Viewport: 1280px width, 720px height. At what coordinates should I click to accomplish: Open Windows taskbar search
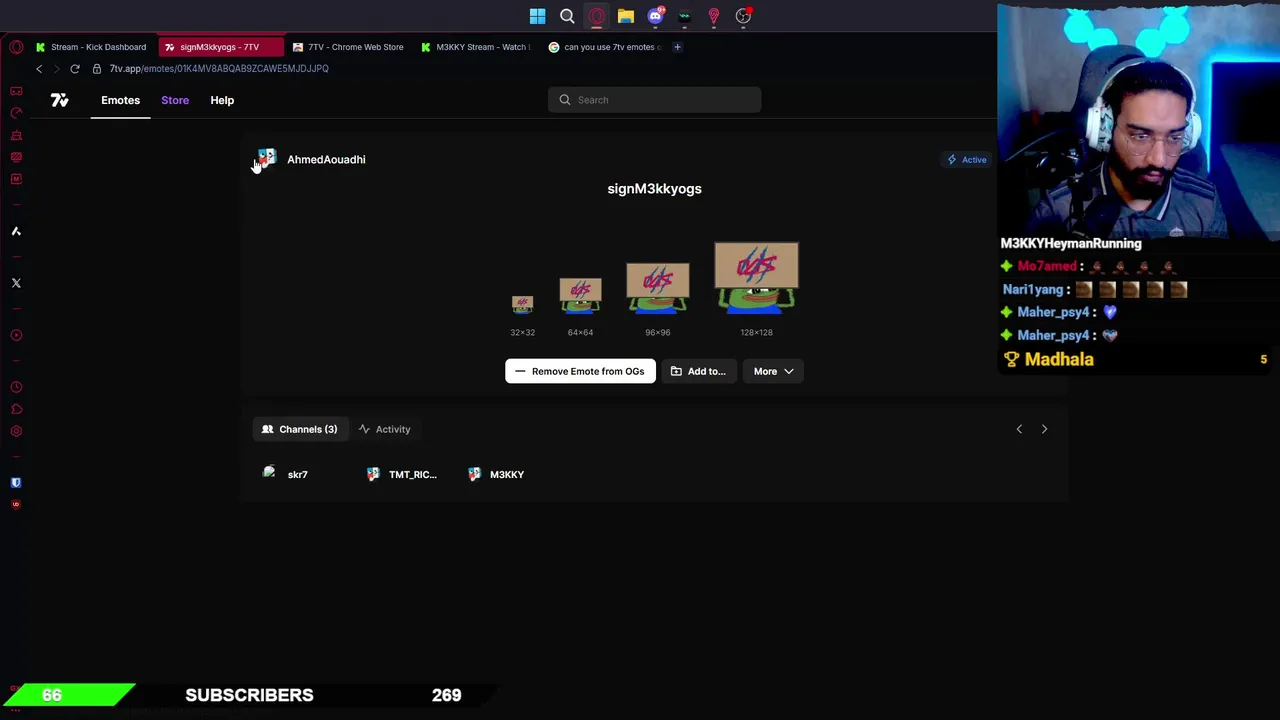(567, 16)
